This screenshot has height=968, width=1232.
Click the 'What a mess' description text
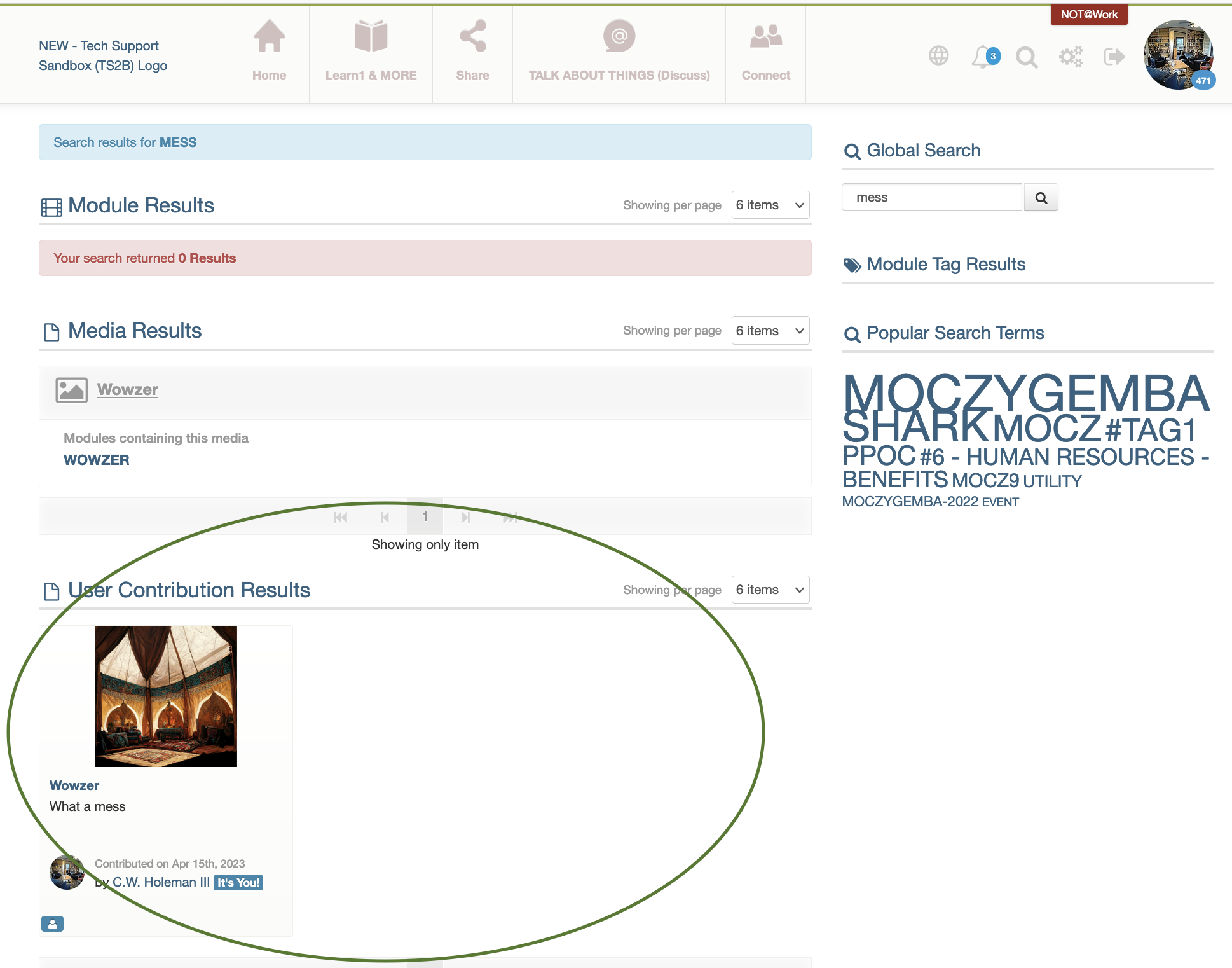click(x=88, y=806)
